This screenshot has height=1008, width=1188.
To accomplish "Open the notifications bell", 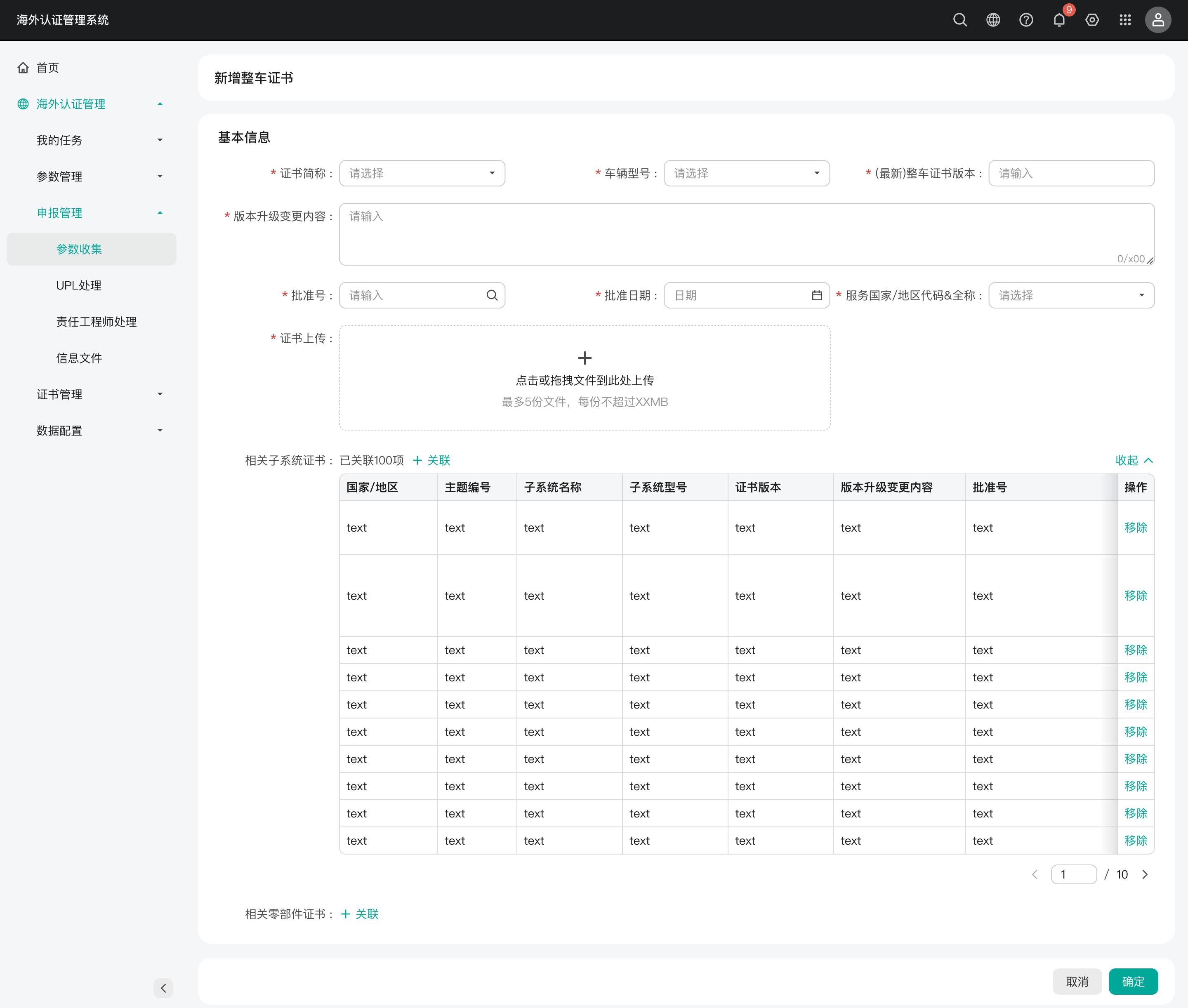I will [1059, 20].
